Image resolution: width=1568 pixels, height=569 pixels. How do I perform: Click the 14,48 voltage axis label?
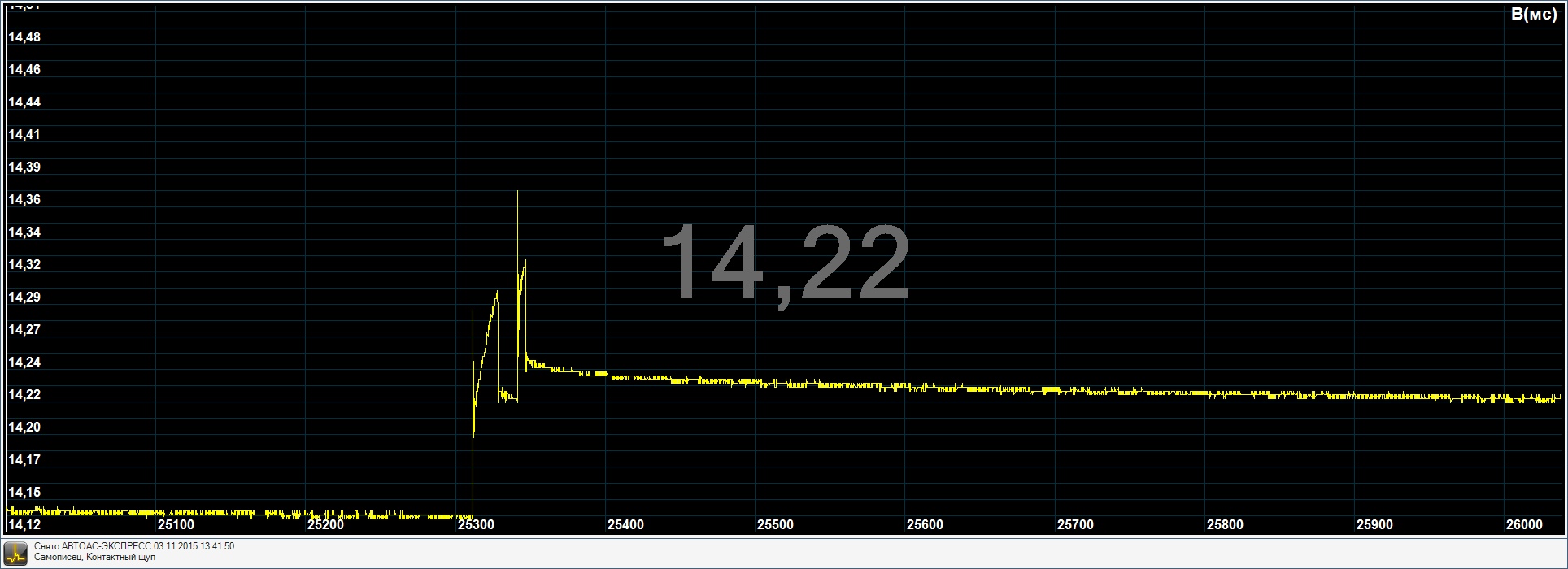pos(24,37)
